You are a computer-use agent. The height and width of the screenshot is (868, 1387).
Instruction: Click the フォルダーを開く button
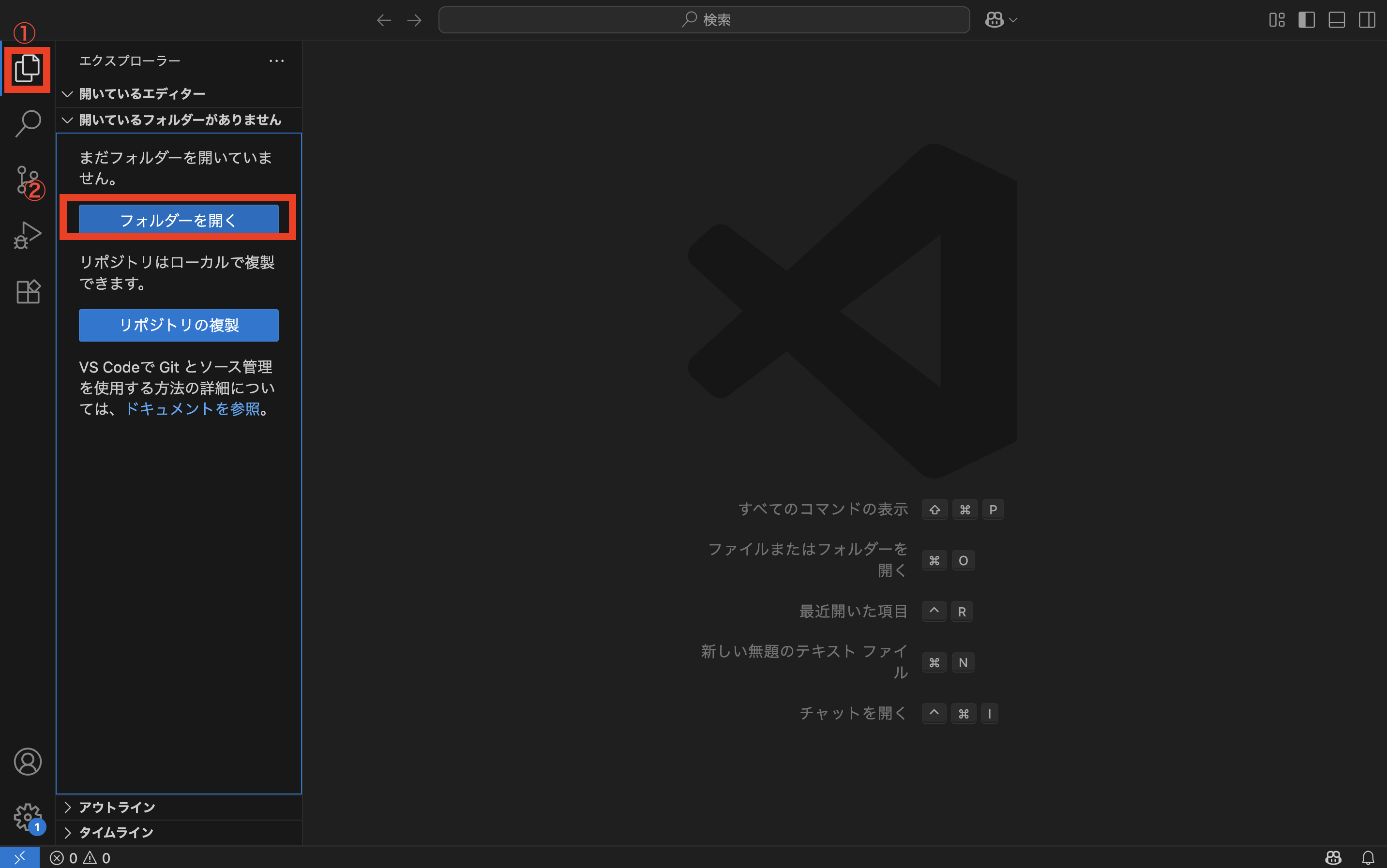[x=178, y=219]
